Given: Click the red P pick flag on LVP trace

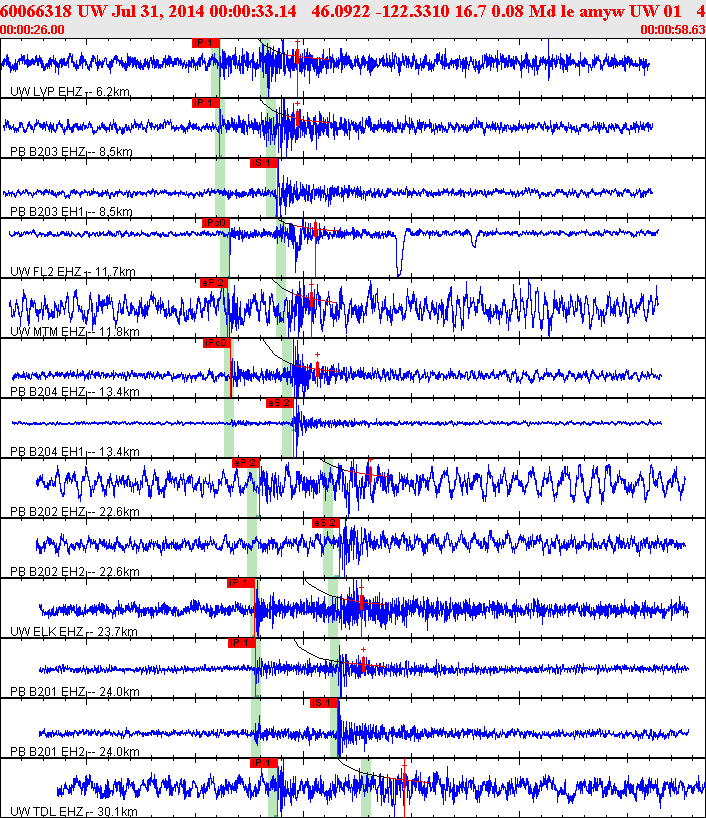Looking at the screenshot, I should [205, 43].
